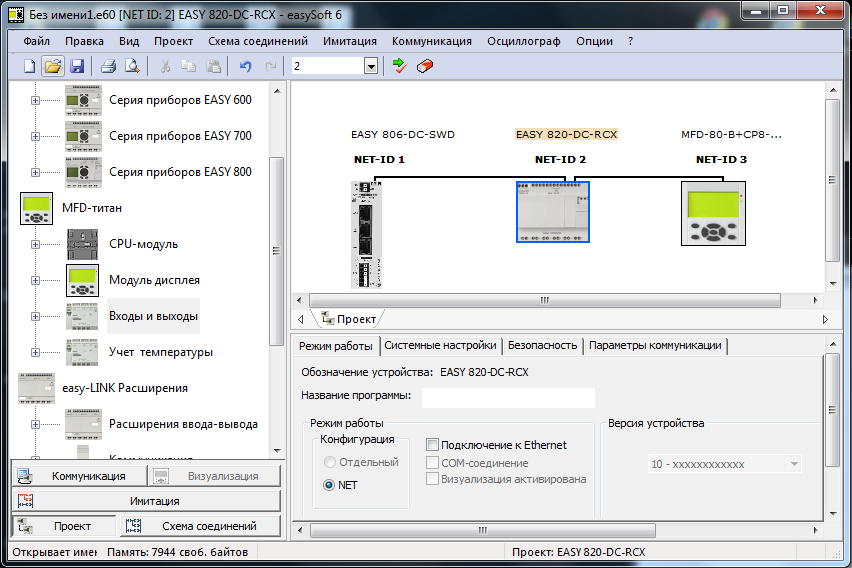Expand the Серия приборов EASY 700 node
852x568 pixels.
pos(35,136)
